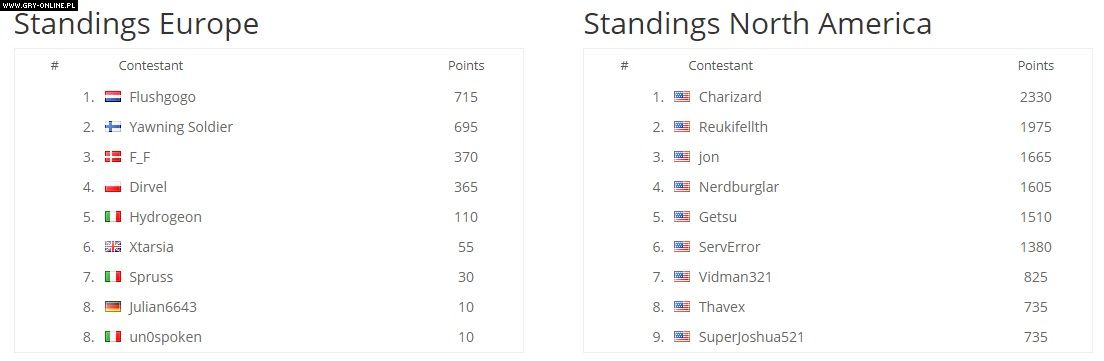The width and height of the screenshot is (1104, 361).
Task: Open ServError's contestant entry
Action: point(729,247)
